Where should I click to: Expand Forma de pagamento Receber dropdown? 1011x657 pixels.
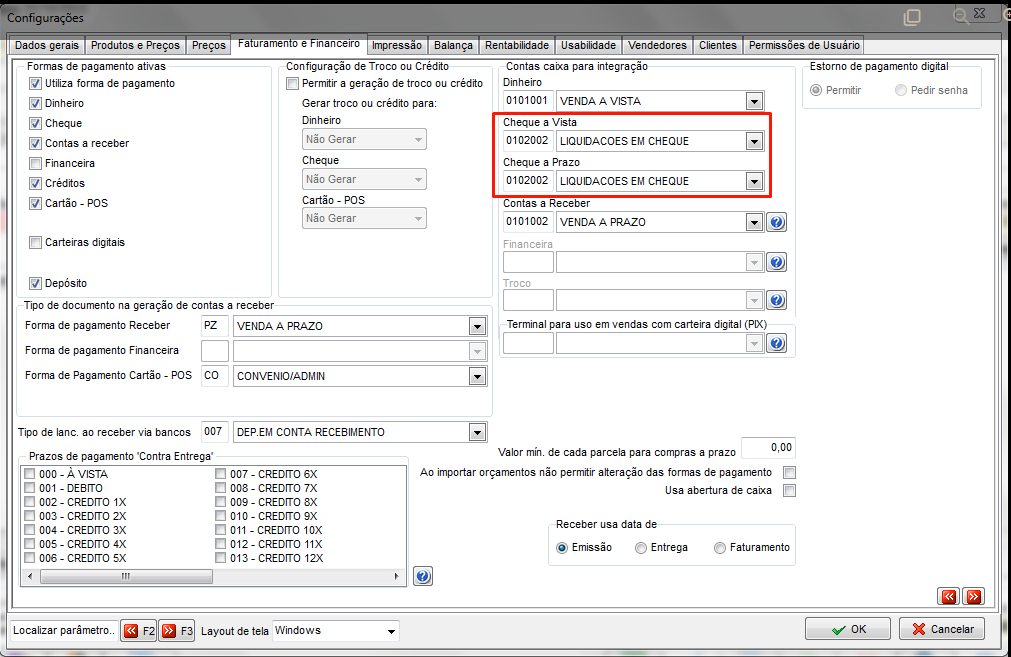point(477,326)
